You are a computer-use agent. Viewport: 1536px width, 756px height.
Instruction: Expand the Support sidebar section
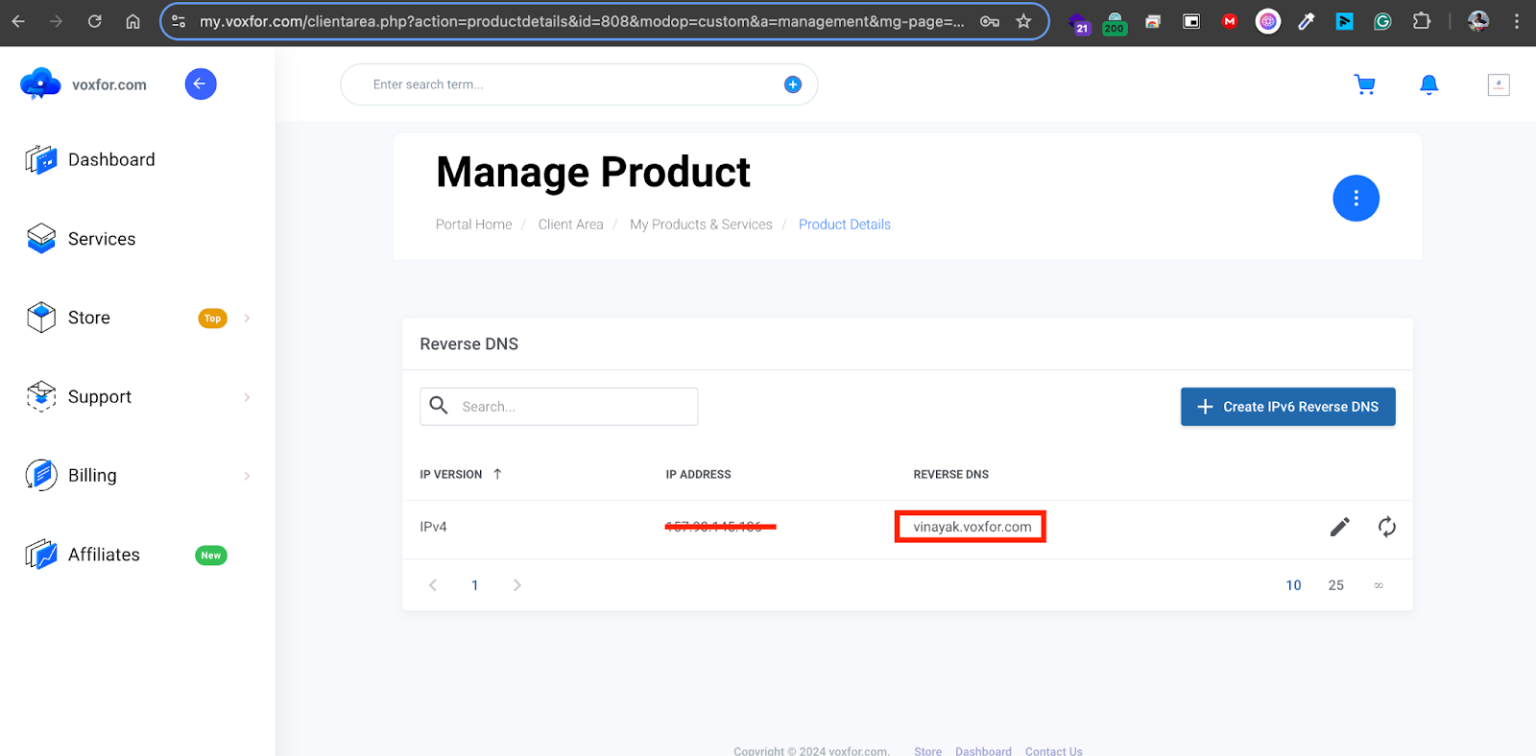pyautogui.click(x=99, y=397)
